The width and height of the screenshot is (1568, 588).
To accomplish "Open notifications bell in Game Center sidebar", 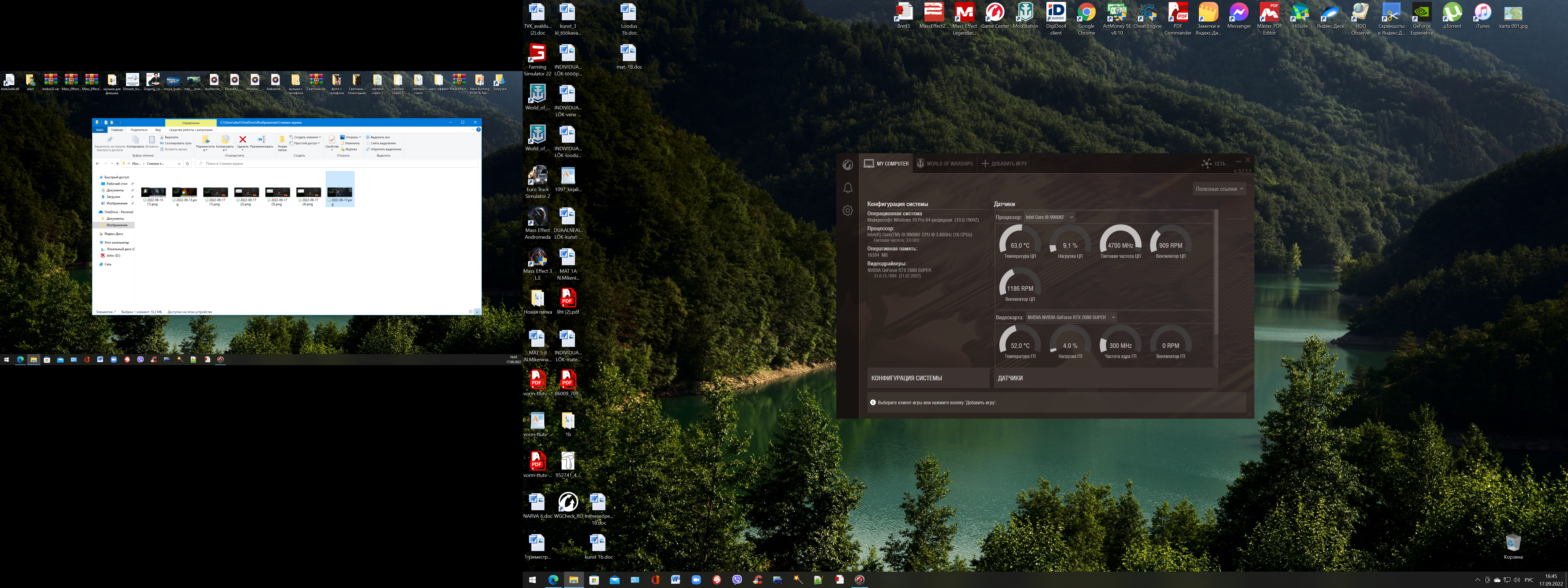I will (847, 188).
